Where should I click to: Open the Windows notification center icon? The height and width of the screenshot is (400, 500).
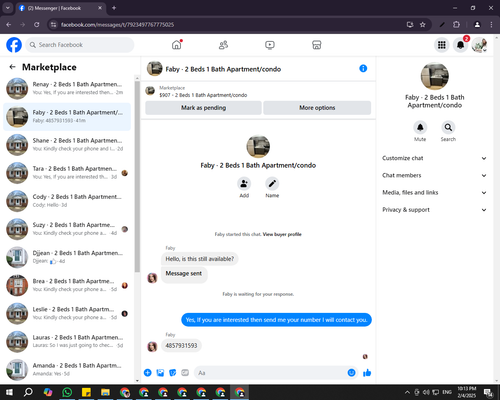coord(489,392)
